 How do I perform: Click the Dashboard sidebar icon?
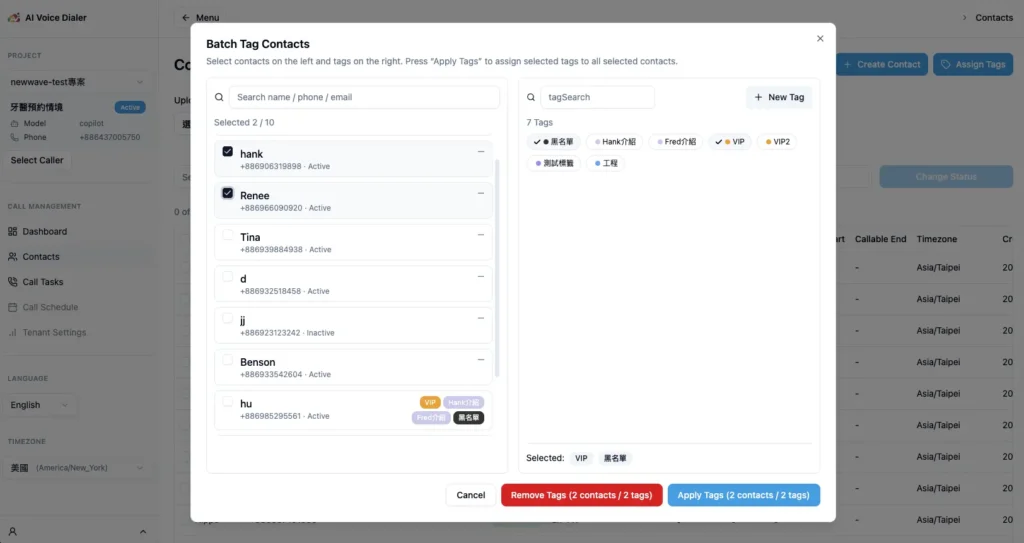tap(13, 232)
